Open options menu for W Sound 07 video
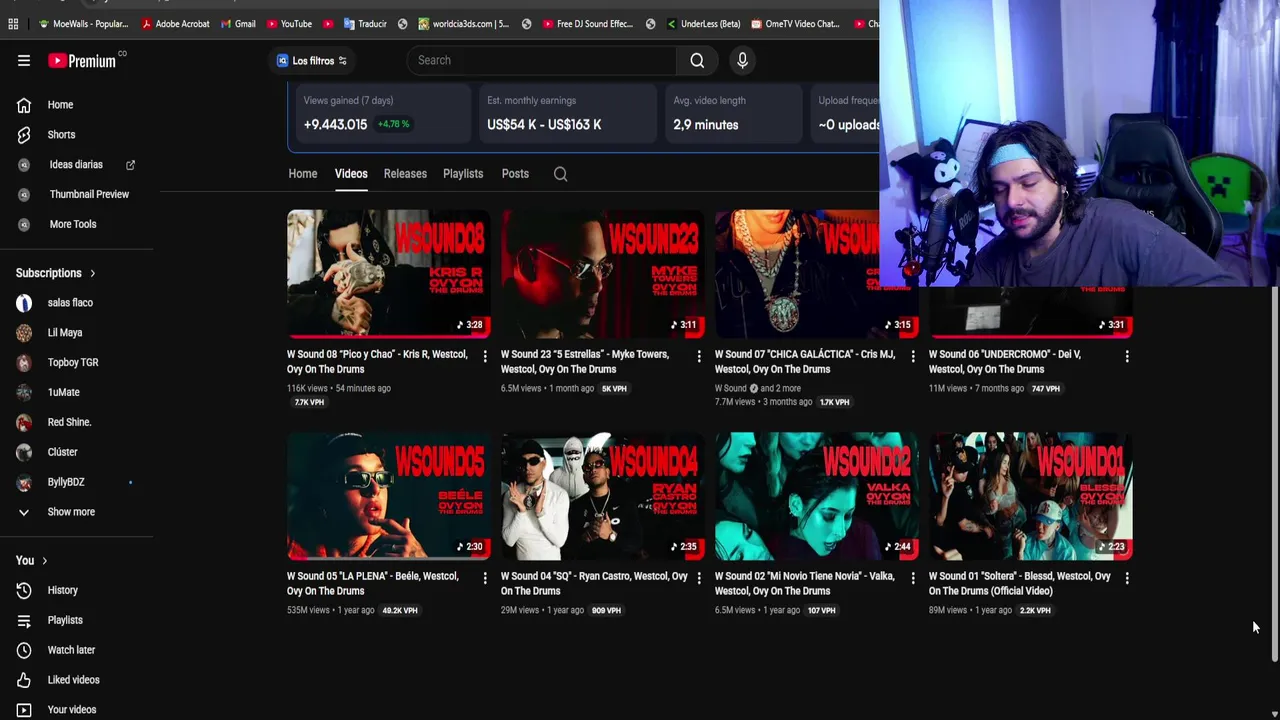 pyautogui.click(x=913, y=356)
